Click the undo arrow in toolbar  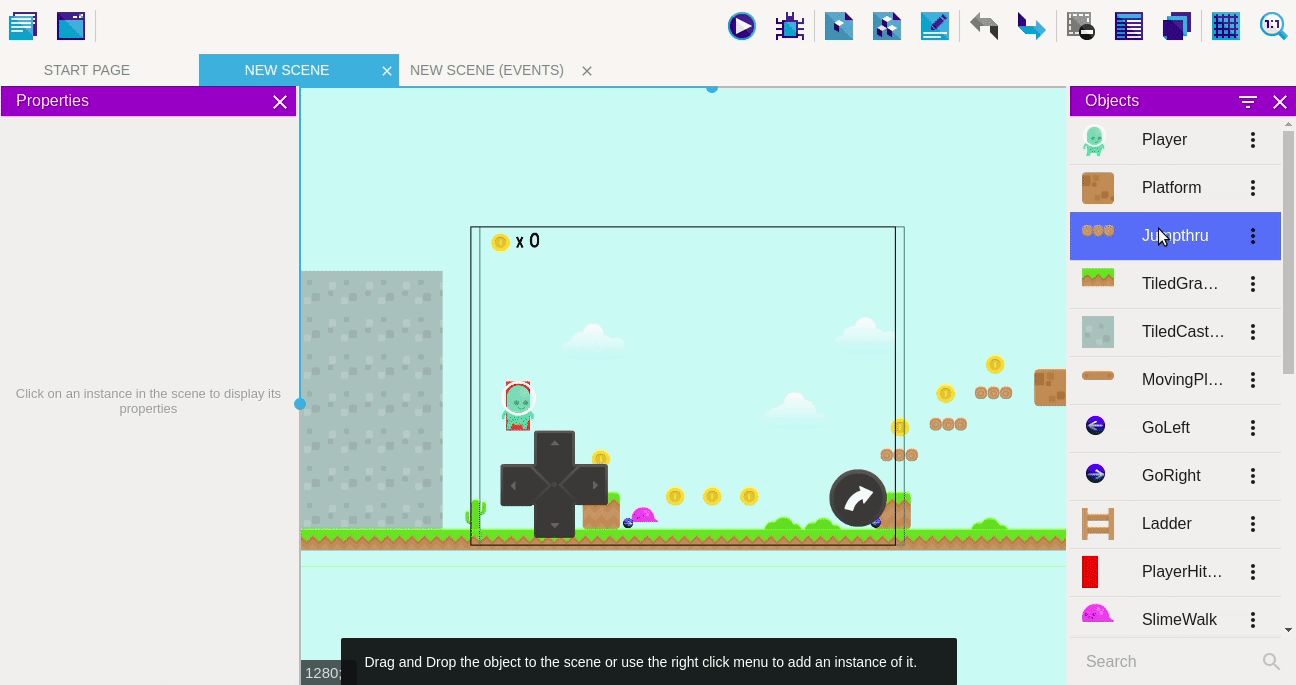[984, 26]
